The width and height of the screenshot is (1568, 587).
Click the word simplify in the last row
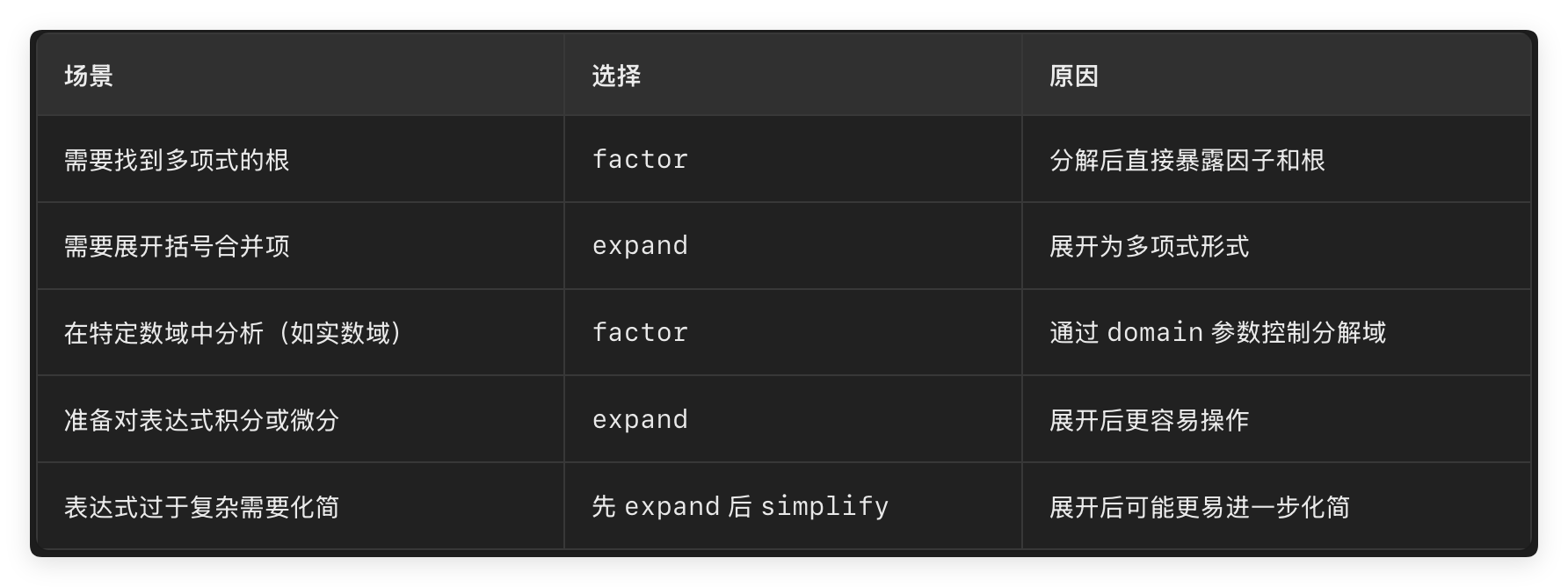pos(824,507)
